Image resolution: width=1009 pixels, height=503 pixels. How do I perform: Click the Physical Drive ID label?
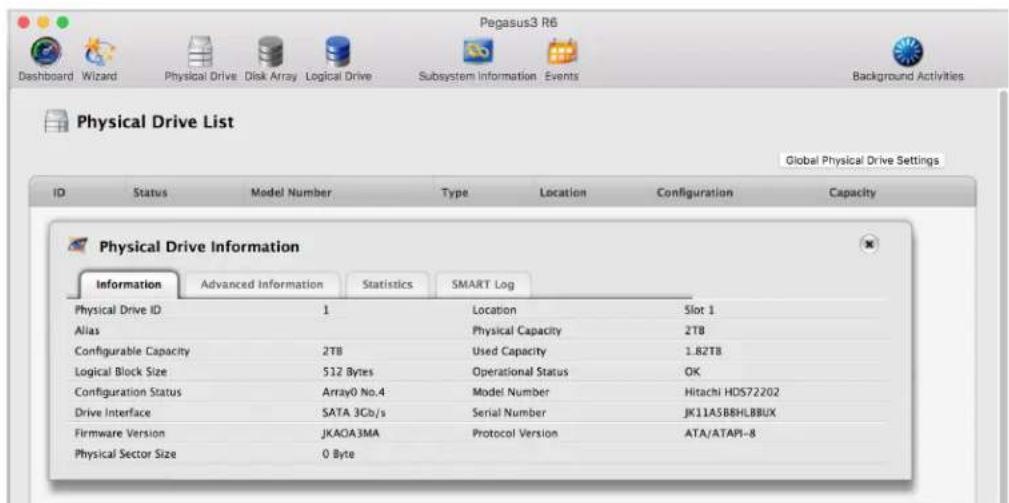pos(118,310)
